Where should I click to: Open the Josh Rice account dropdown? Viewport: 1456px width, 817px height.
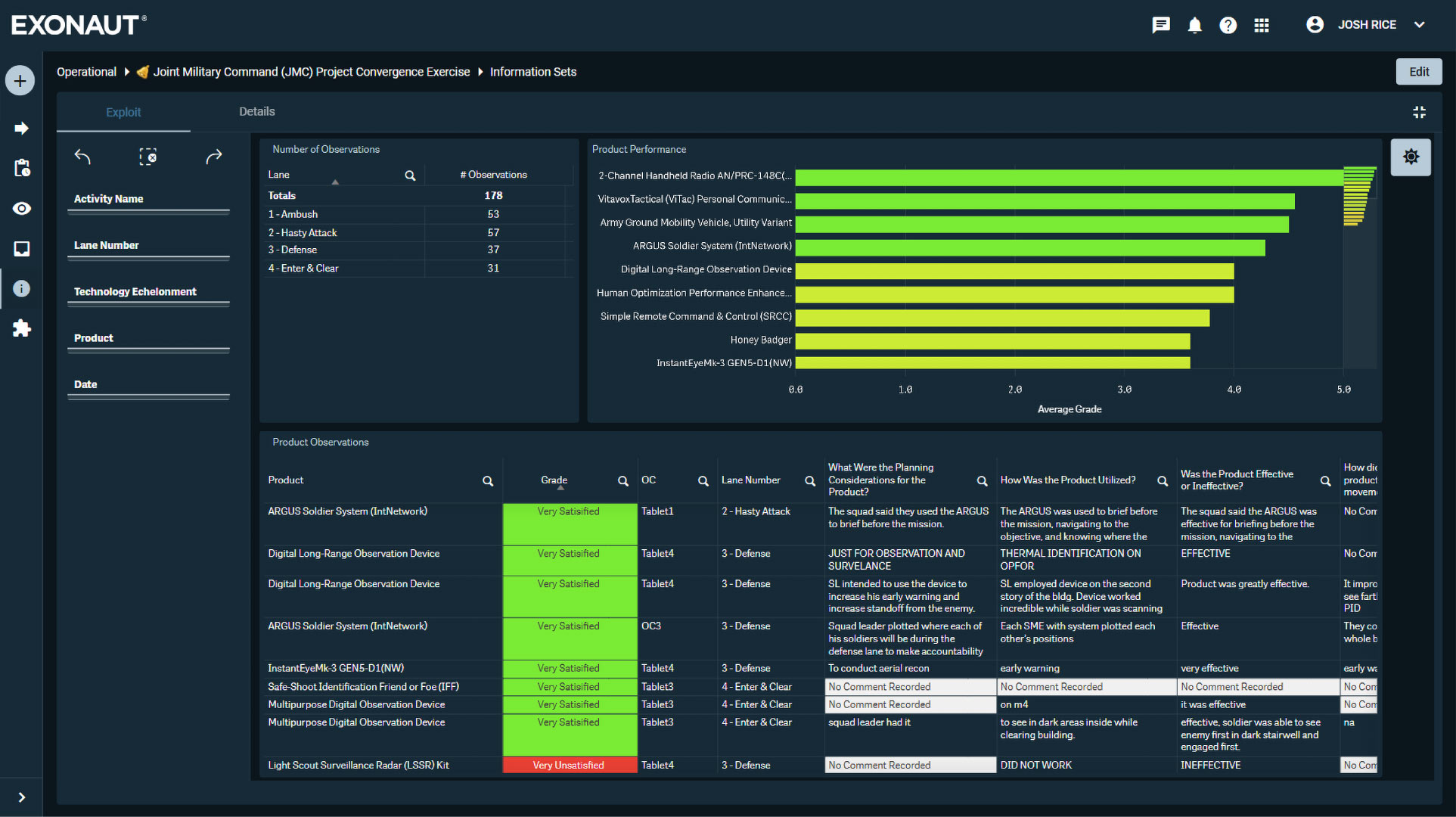(x=1420, y=24)
